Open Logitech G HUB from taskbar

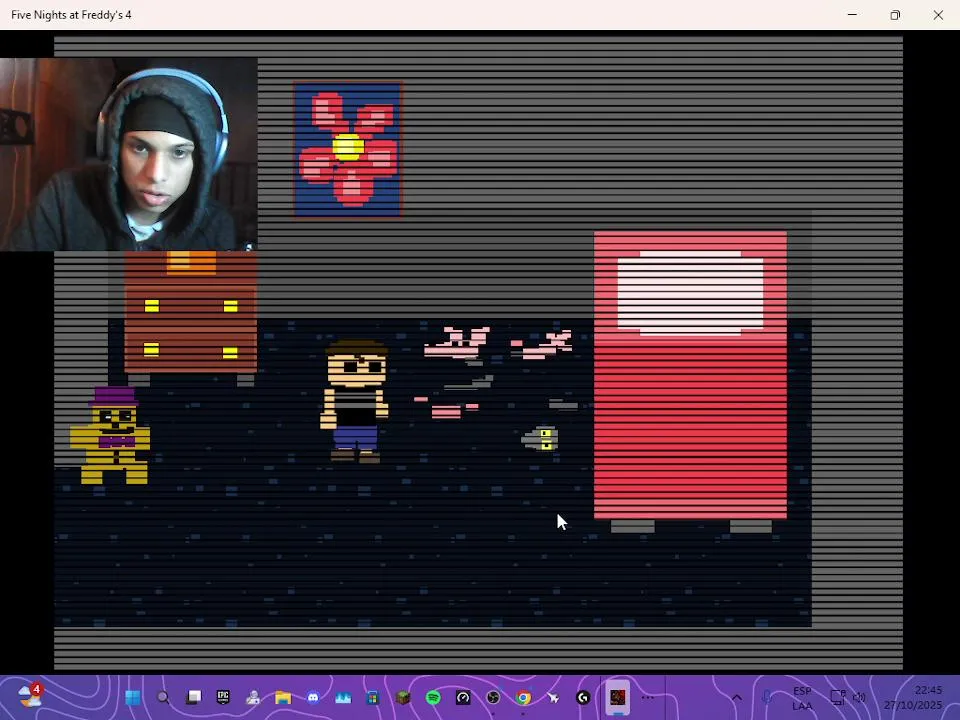[x=583, y=697]
